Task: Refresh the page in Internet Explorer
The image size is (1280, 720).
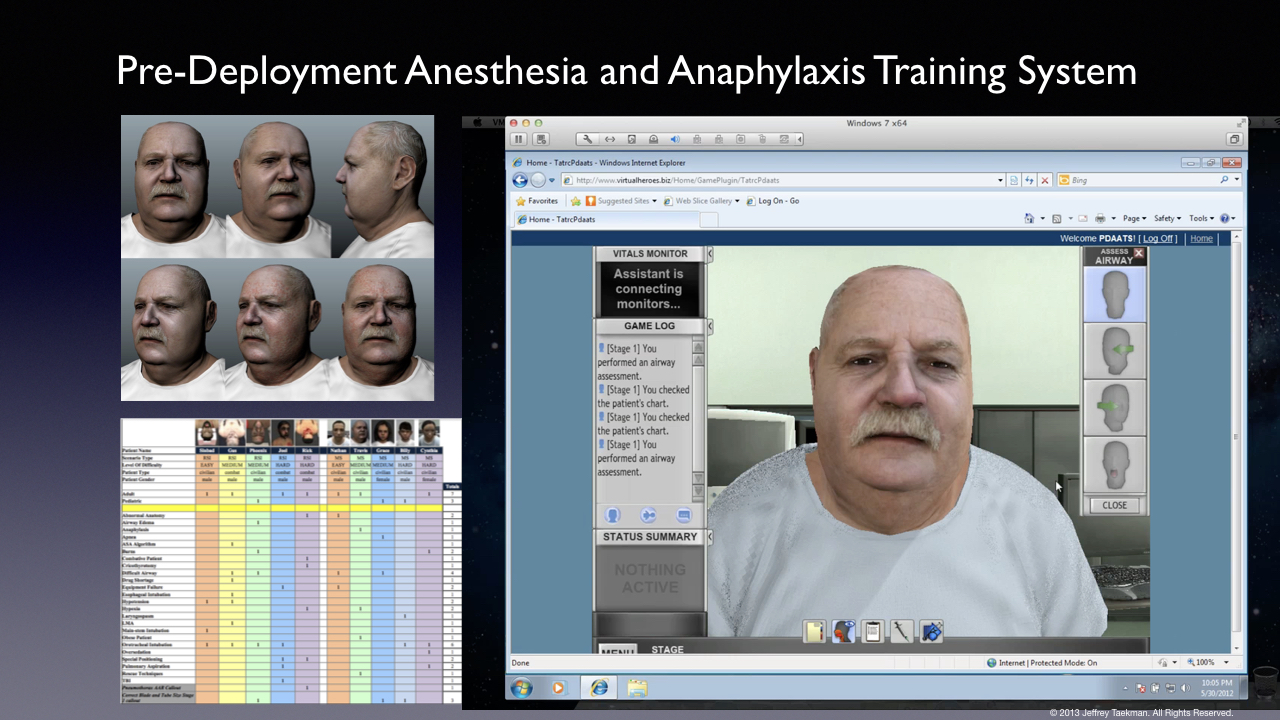Action: tap(1029, 180)
